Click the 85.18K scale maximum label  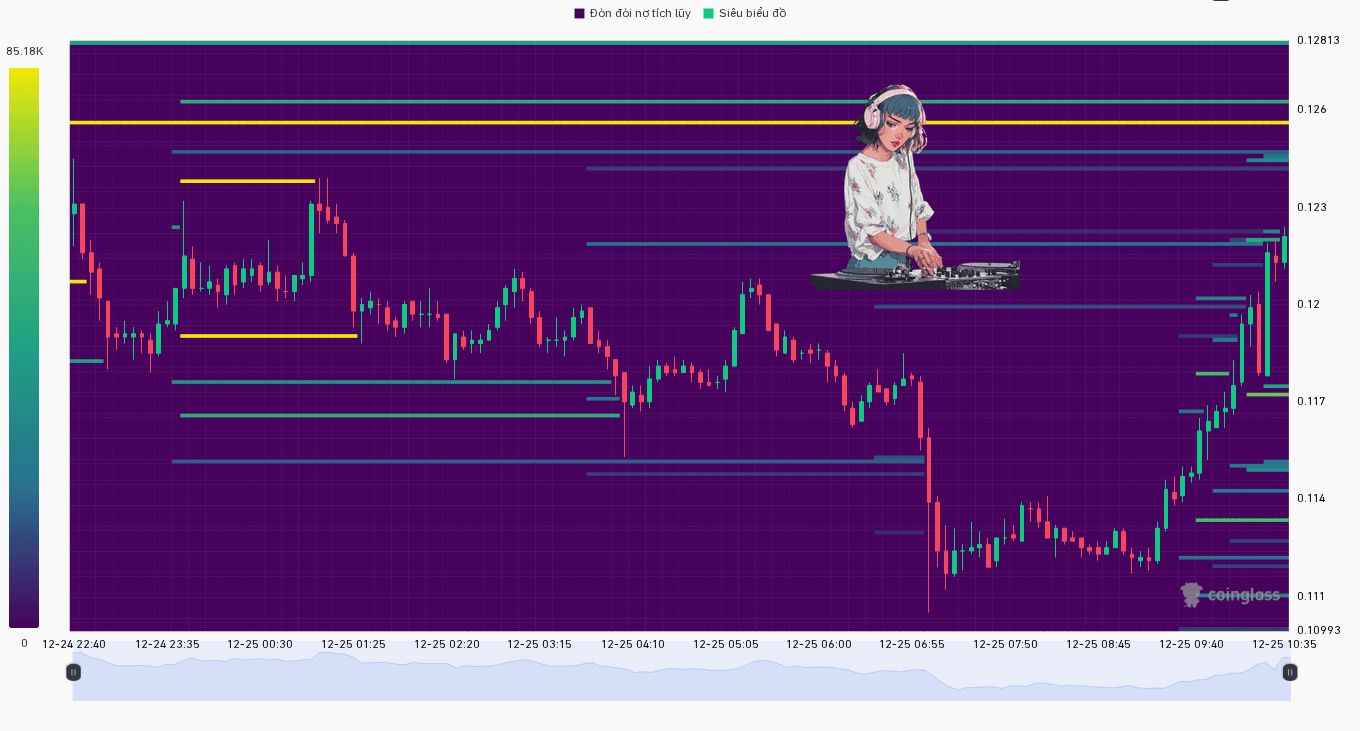25,51
